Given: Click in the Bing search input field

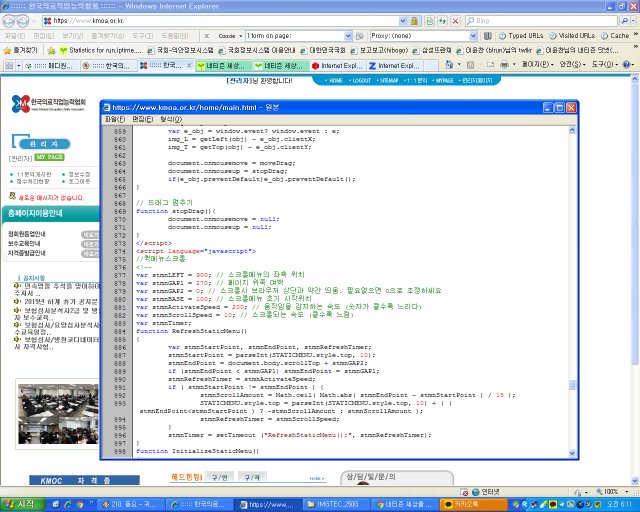Looking at the screenshot, I should coord(546,20).
